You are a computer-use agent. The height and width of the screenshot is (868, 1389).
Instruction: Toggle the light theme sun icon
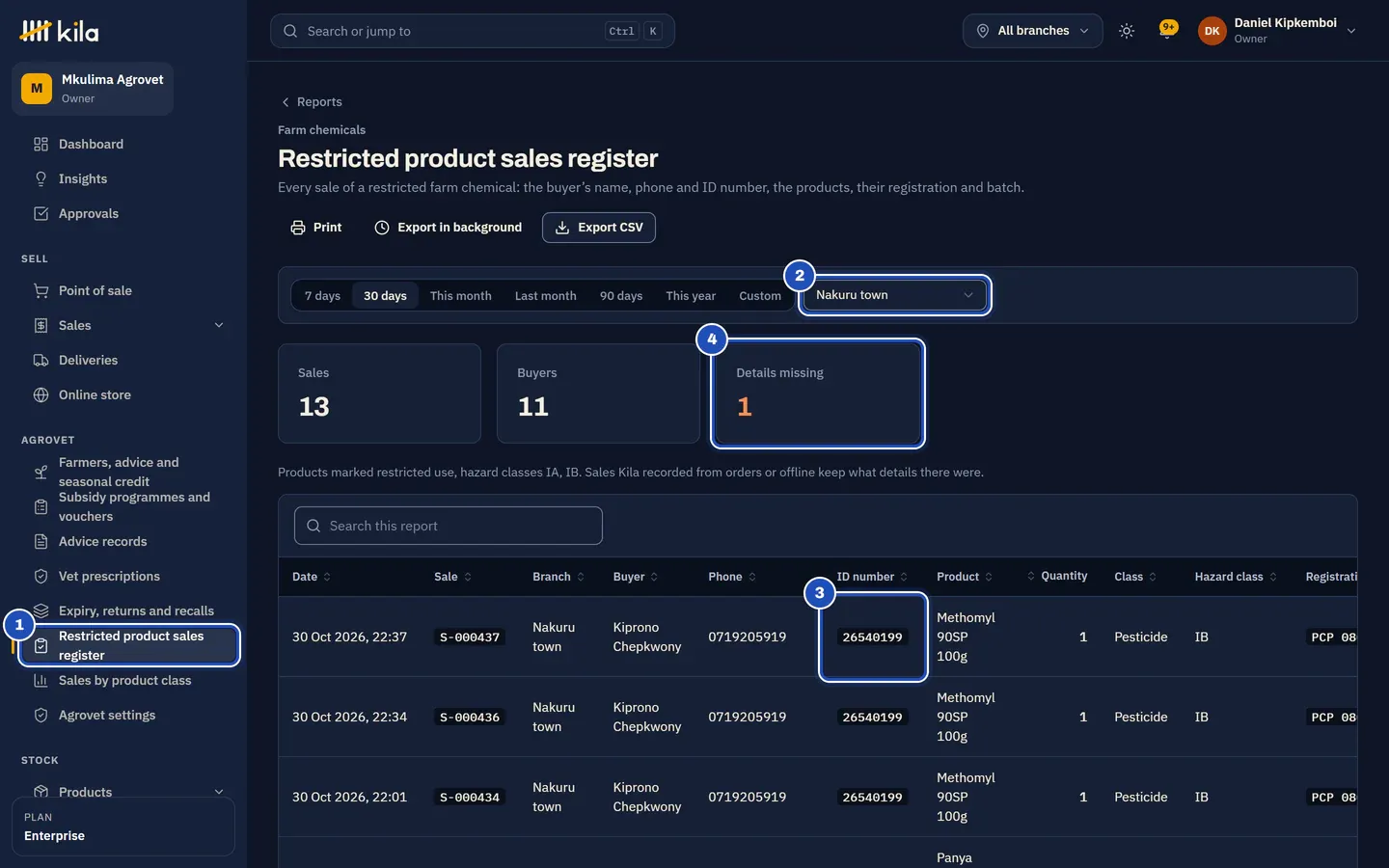point(1127,31)
